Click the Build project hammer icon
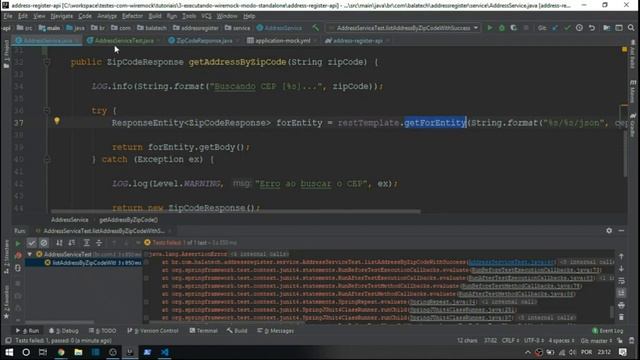Viewport: 640px width, 360px height. pyautogui.click(x=316, y=28)
